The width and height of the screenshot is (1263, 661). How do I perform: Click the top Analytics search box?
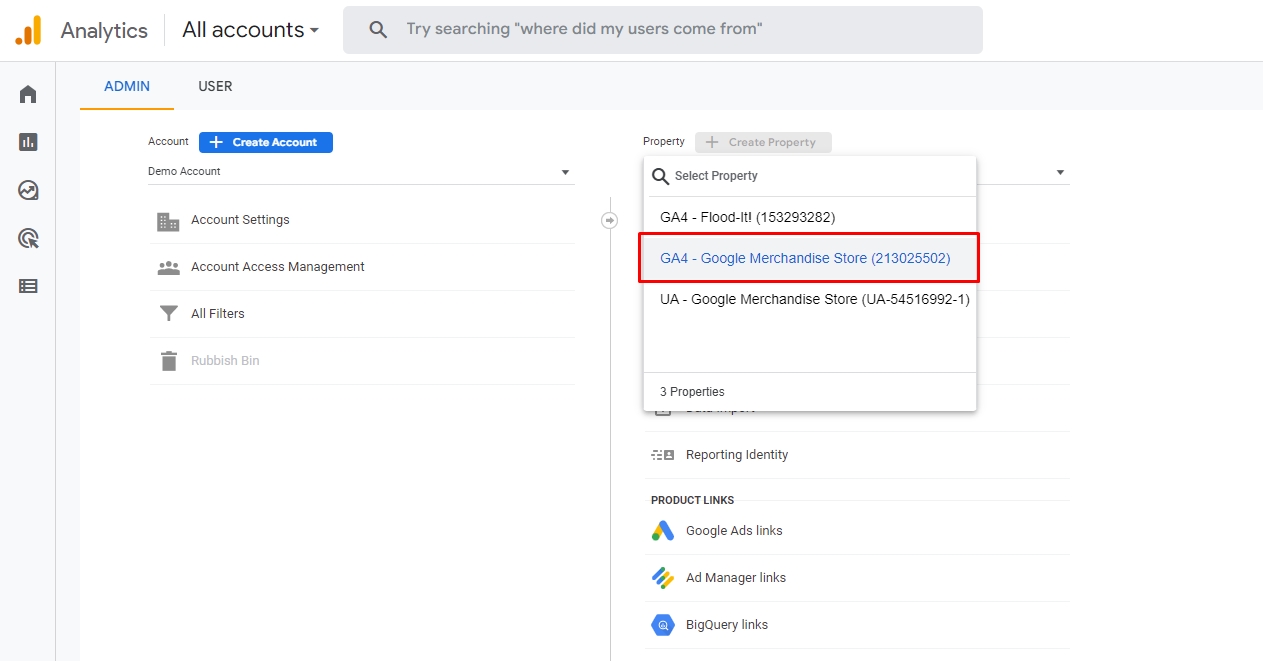tap(662, 30)
